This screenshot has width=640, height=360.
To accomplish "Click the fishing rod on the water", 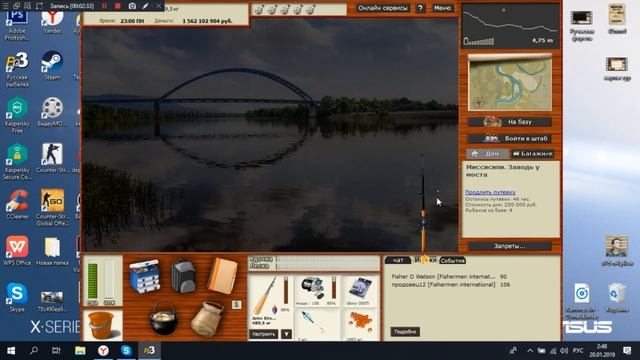I will click(423, 203).
